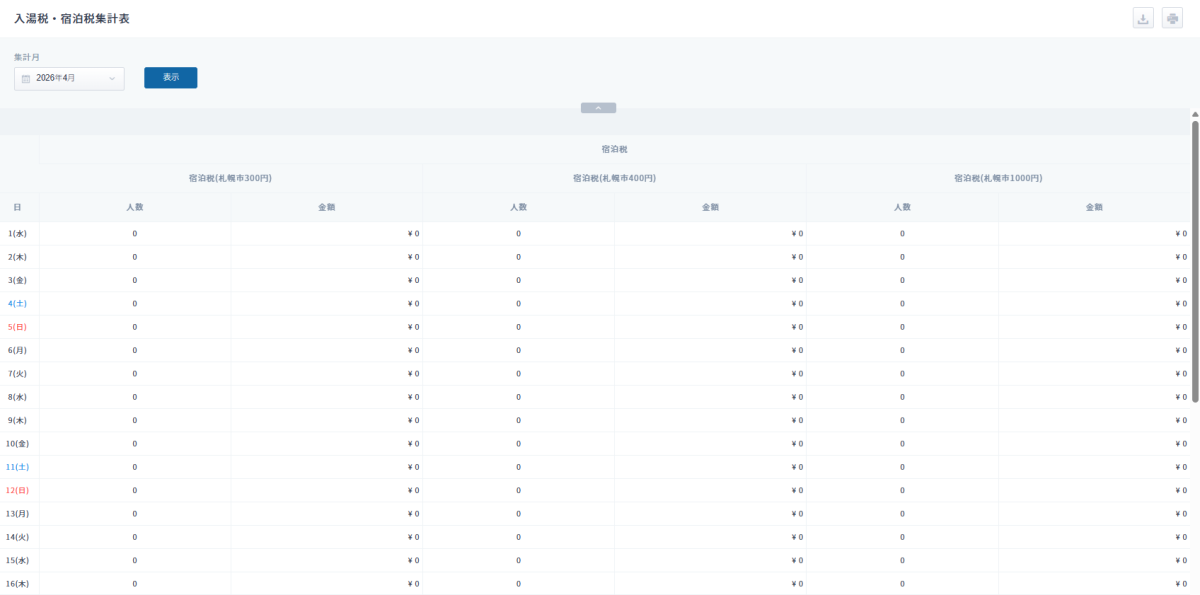
Task: Click the calendar icon in 集計月 field
Action: pyautogui.click(x=26, y=78)
